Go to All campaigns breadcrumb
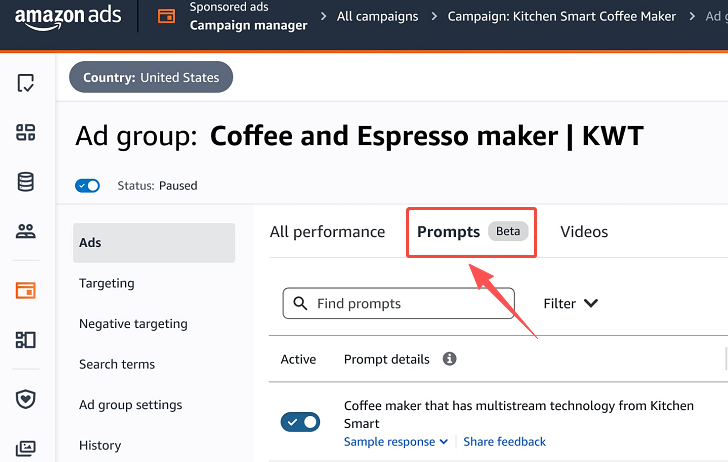Image resolution: width=728 pixels, height=462 pixels. click(379, 16)
